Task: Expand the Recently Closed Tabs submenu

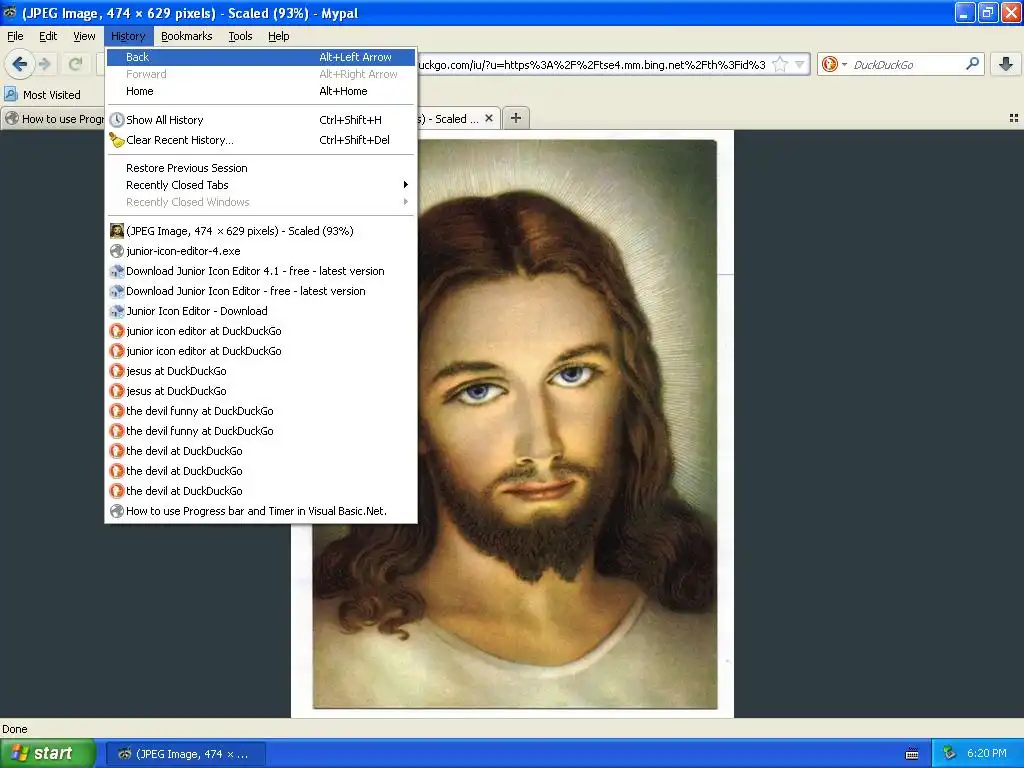Action: coord(261,185)
